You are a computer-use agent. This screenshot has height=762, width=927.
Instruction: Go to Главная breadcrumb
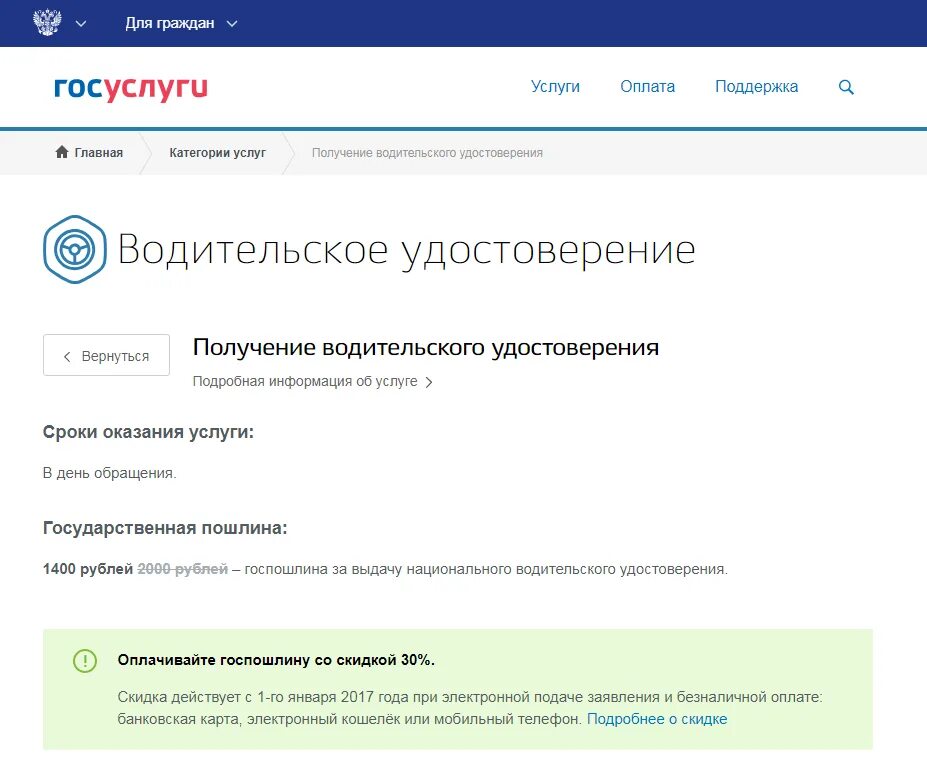pos(98,153)
